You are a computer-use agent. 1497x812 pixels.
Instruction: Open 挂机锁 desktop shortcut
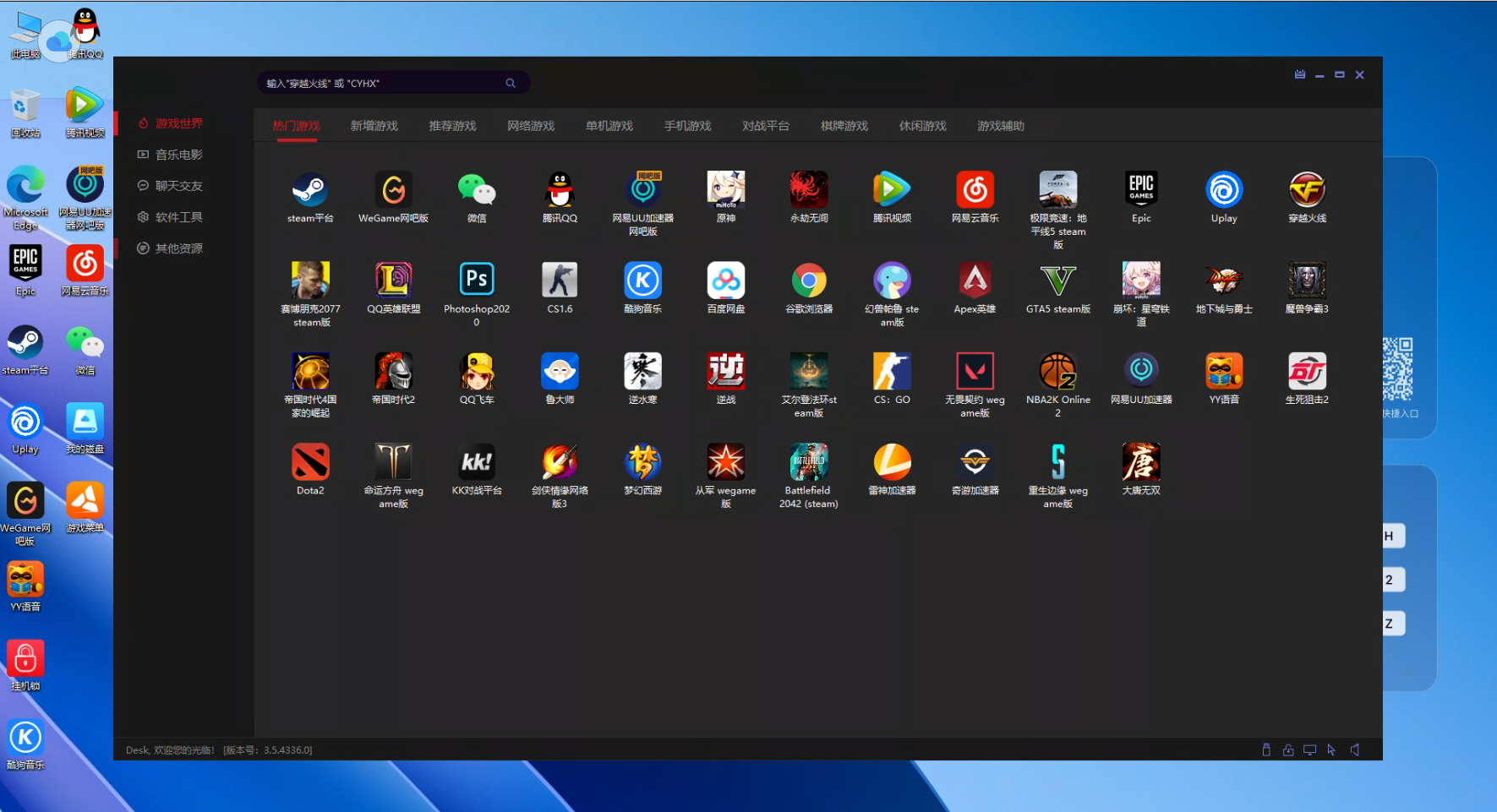pos(25,666)
